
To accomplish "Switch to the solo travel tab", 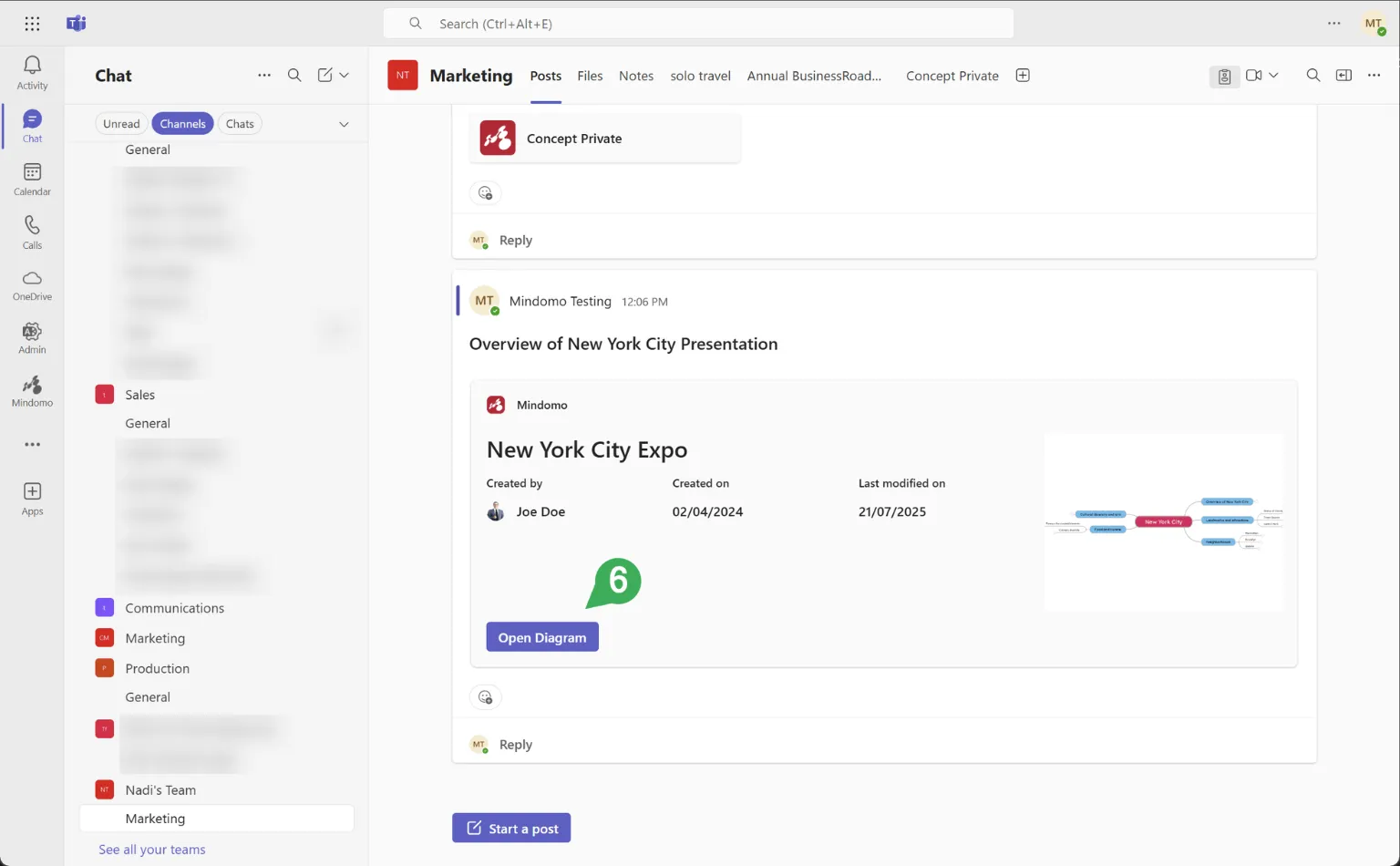I will (700, 76).
